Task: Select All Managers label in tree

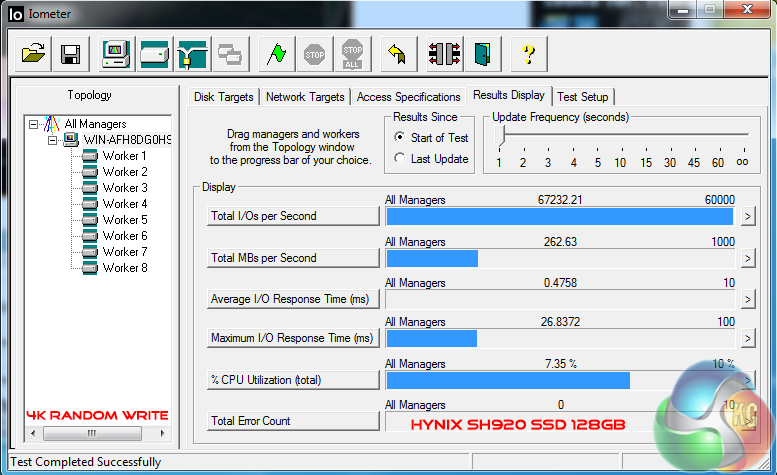Action: 95,124
